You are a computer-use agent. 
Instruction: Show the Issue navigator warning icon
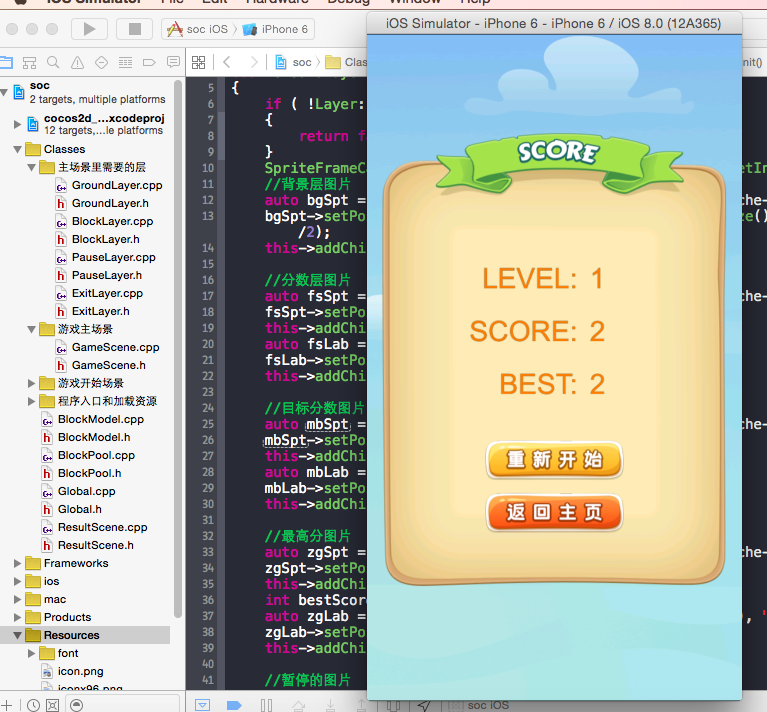[77, 62]
